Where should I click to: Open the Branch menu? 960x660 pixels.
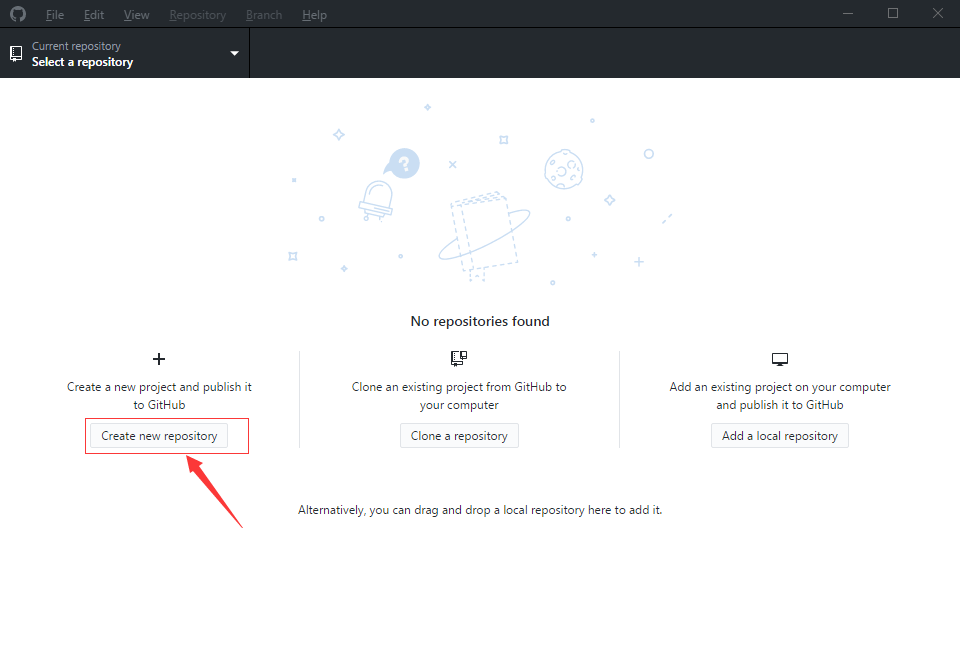pyautogui.click(x=264, y=15)
